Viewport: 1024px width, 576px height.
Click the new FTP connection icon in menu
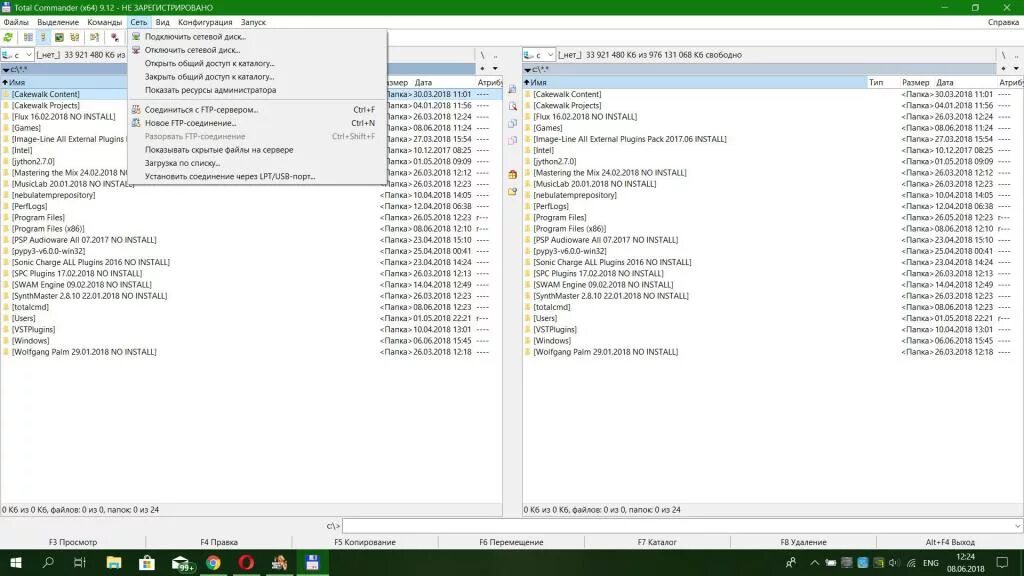tap(136, 123)
